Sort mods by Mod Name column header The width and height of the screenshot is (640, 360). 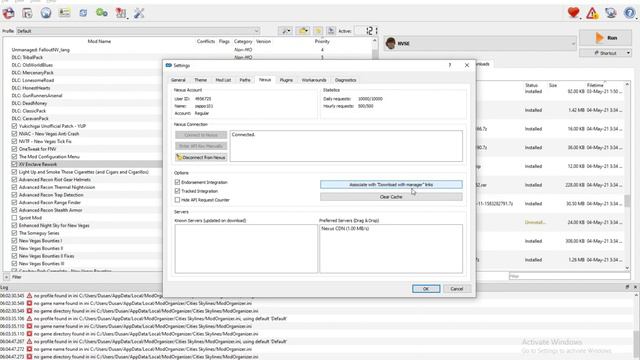tap(99, 41)
